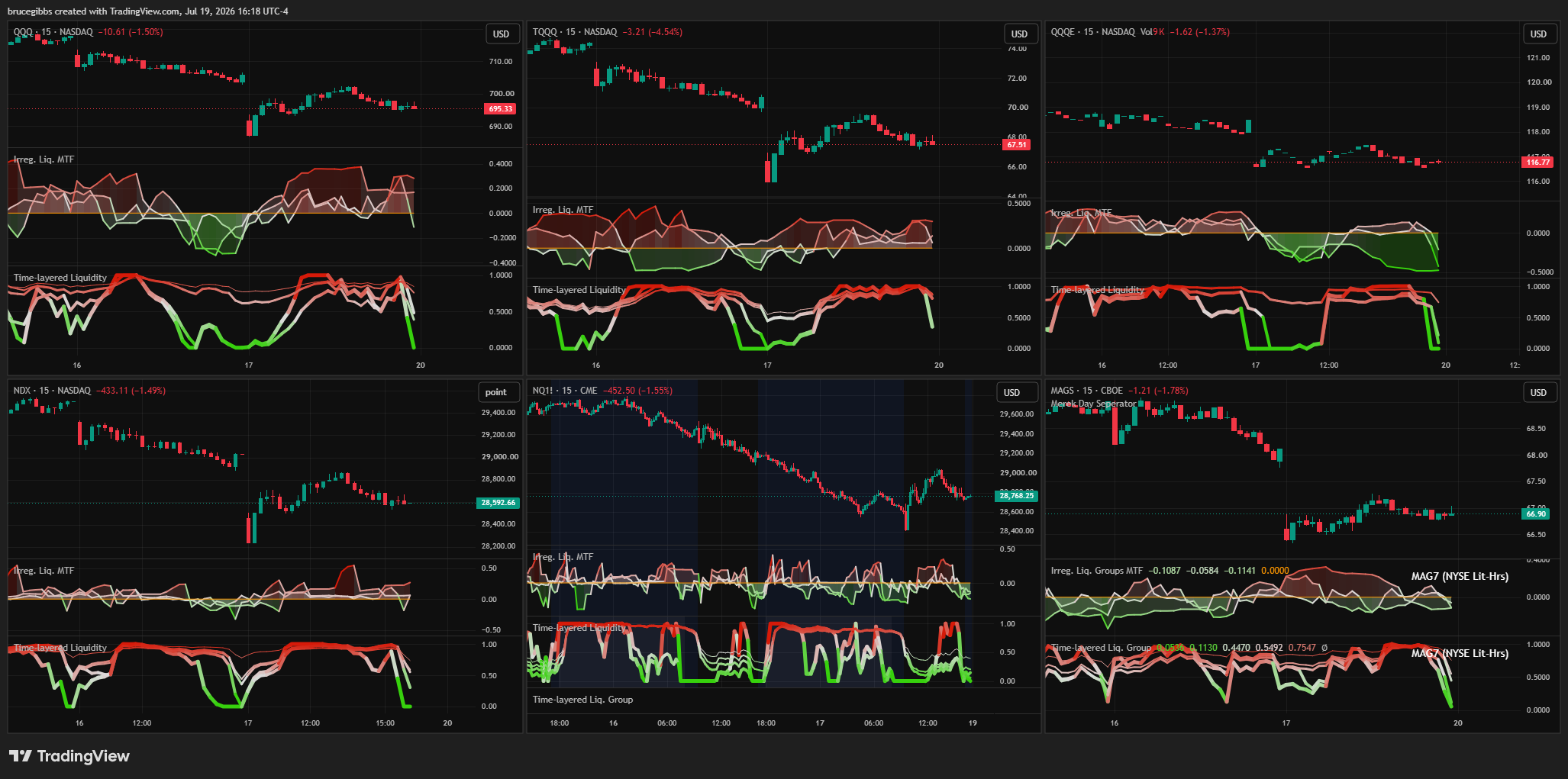This screenshot has height=779, width=1568.
Task: Click the QQQE volume readout 'Vol 9K'
Action: pyautogui.click(x=1152, y=32)
